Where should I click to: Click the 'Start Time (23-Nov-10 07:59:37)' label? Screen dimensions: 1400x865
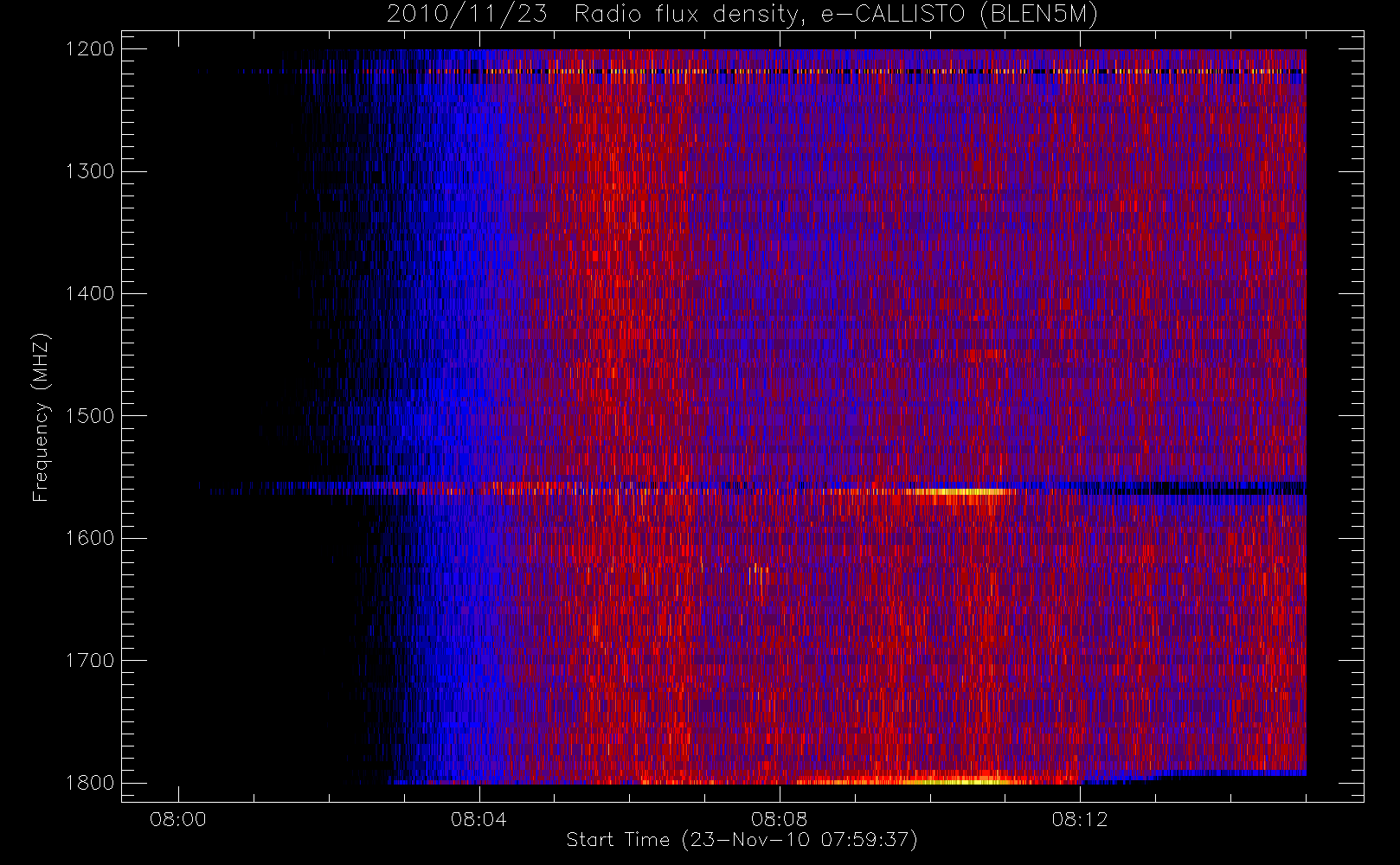click(x=742, y=840)
